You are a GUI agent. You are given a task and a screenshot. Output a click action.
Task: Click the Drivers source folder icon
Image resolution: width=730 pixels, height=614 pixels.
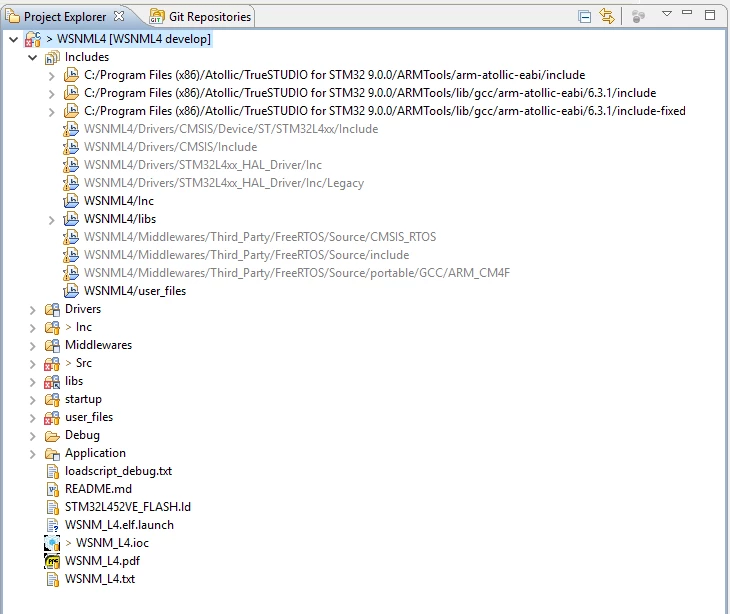pyautogui.click(x=52, y=310)
